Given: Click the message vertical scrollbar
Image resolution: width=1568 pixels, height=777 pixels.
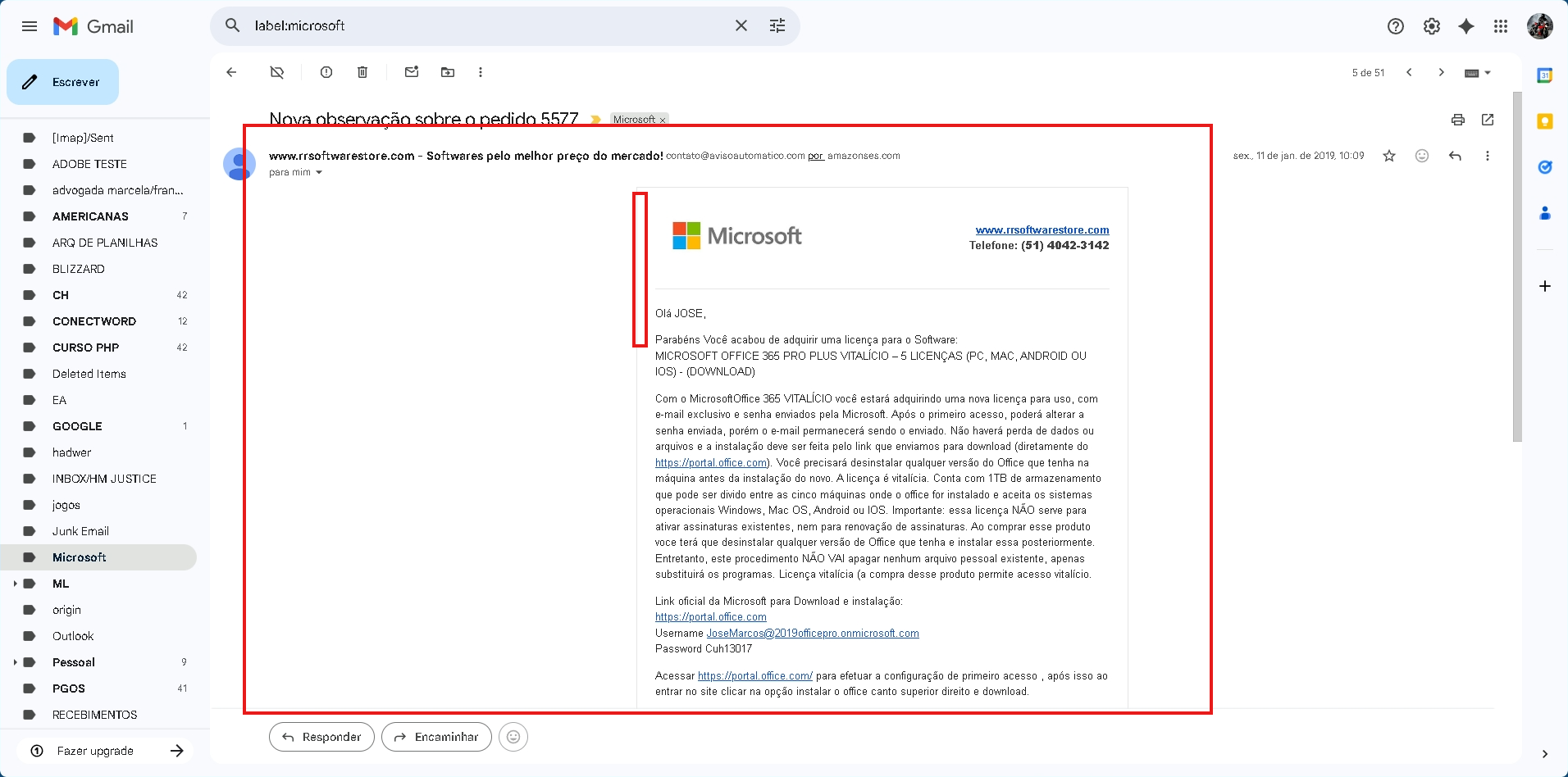Looking at the screenshot, I should [x=1517, y=267].
